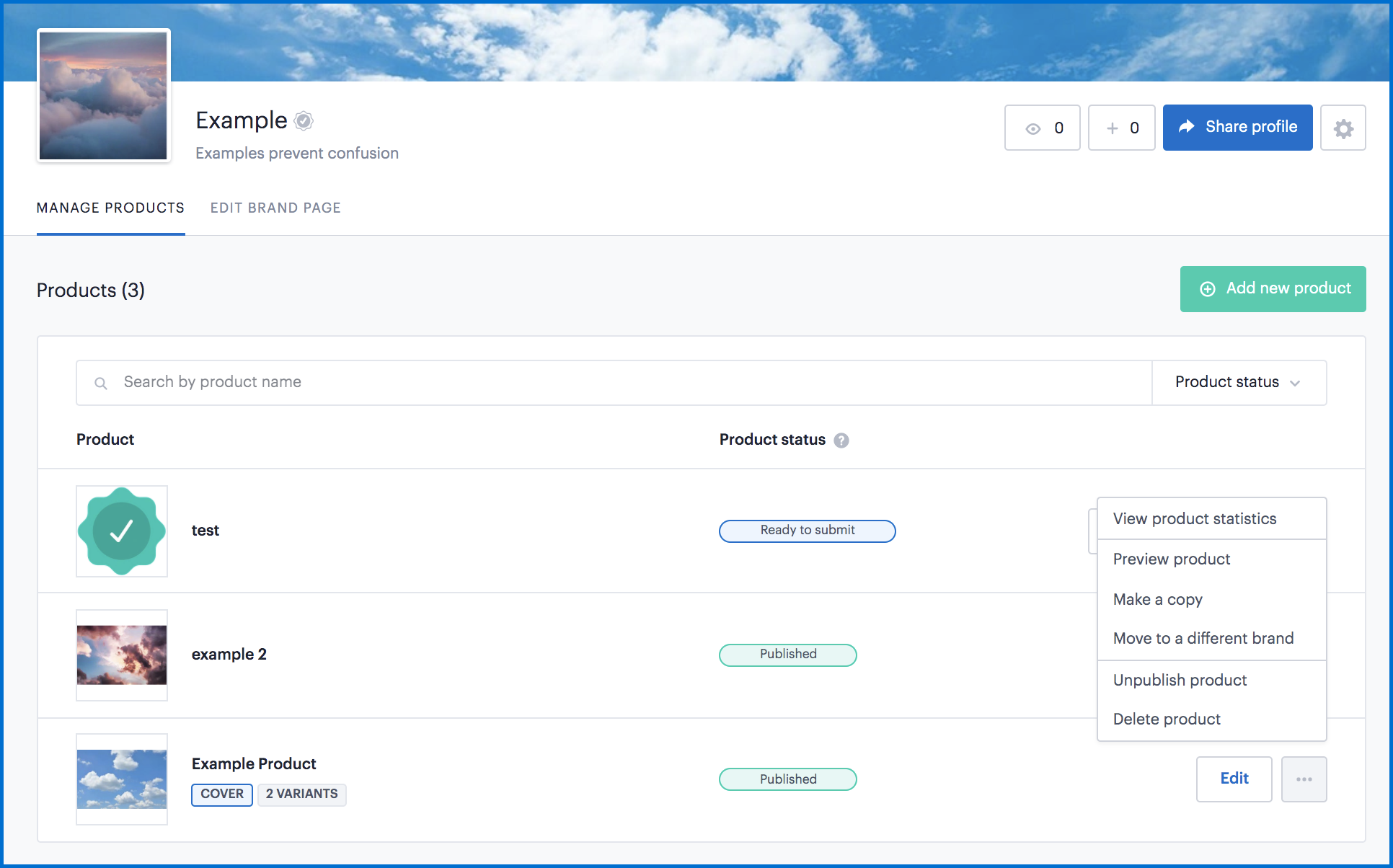
Task: Click the Published badge for example 2
Action: click(x=788, y=655)
